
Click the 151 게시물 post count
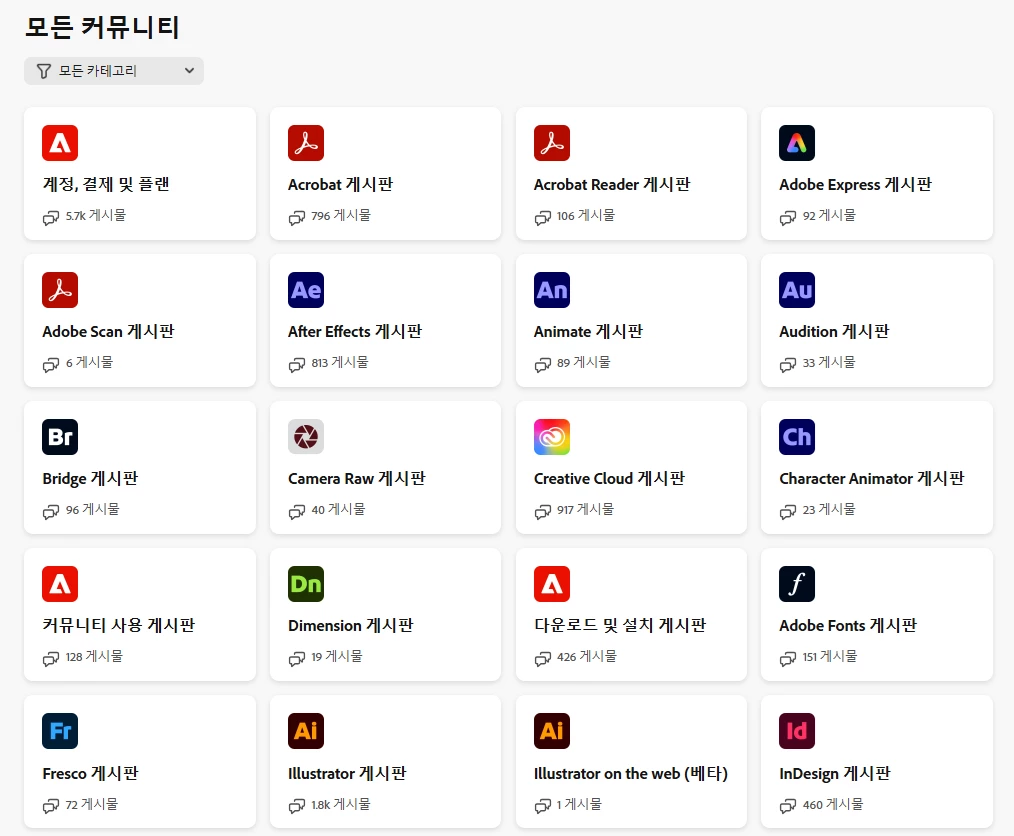point(830,656)
